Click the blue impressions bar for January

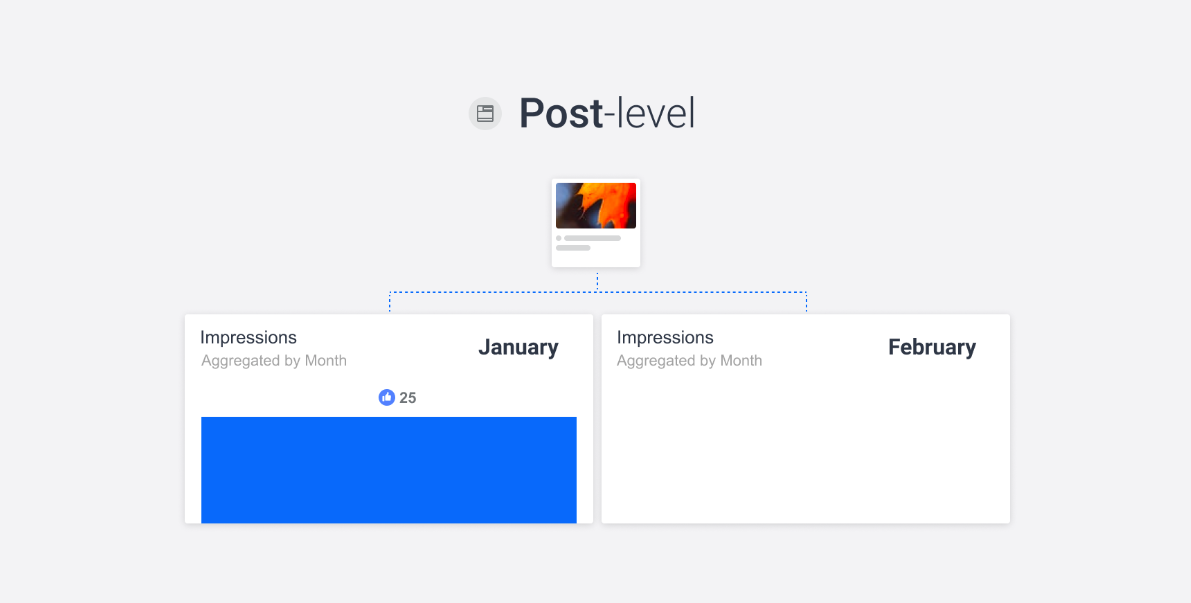point(389,470)
